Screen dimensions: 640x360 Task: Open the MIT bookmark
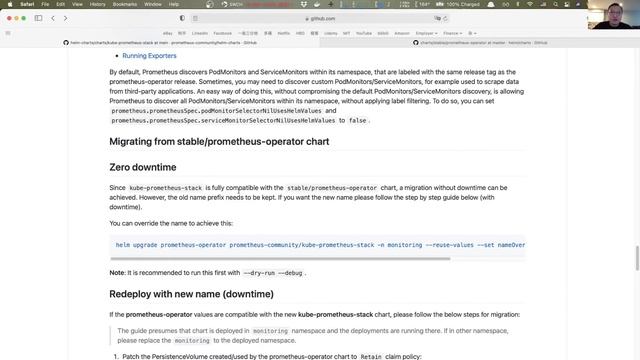click(347, 33)
